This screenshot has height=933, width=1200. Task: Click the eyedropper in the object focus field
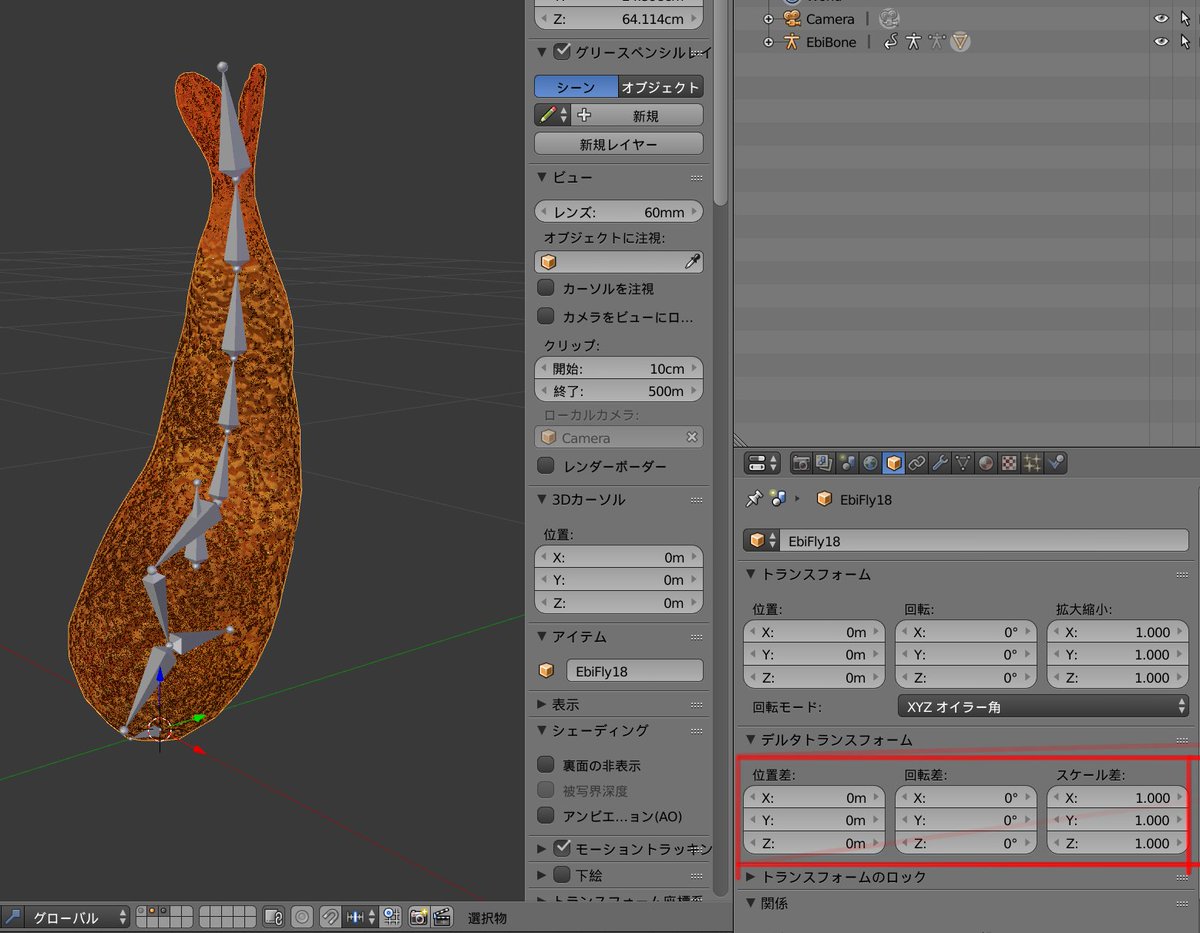pos(692,262)
